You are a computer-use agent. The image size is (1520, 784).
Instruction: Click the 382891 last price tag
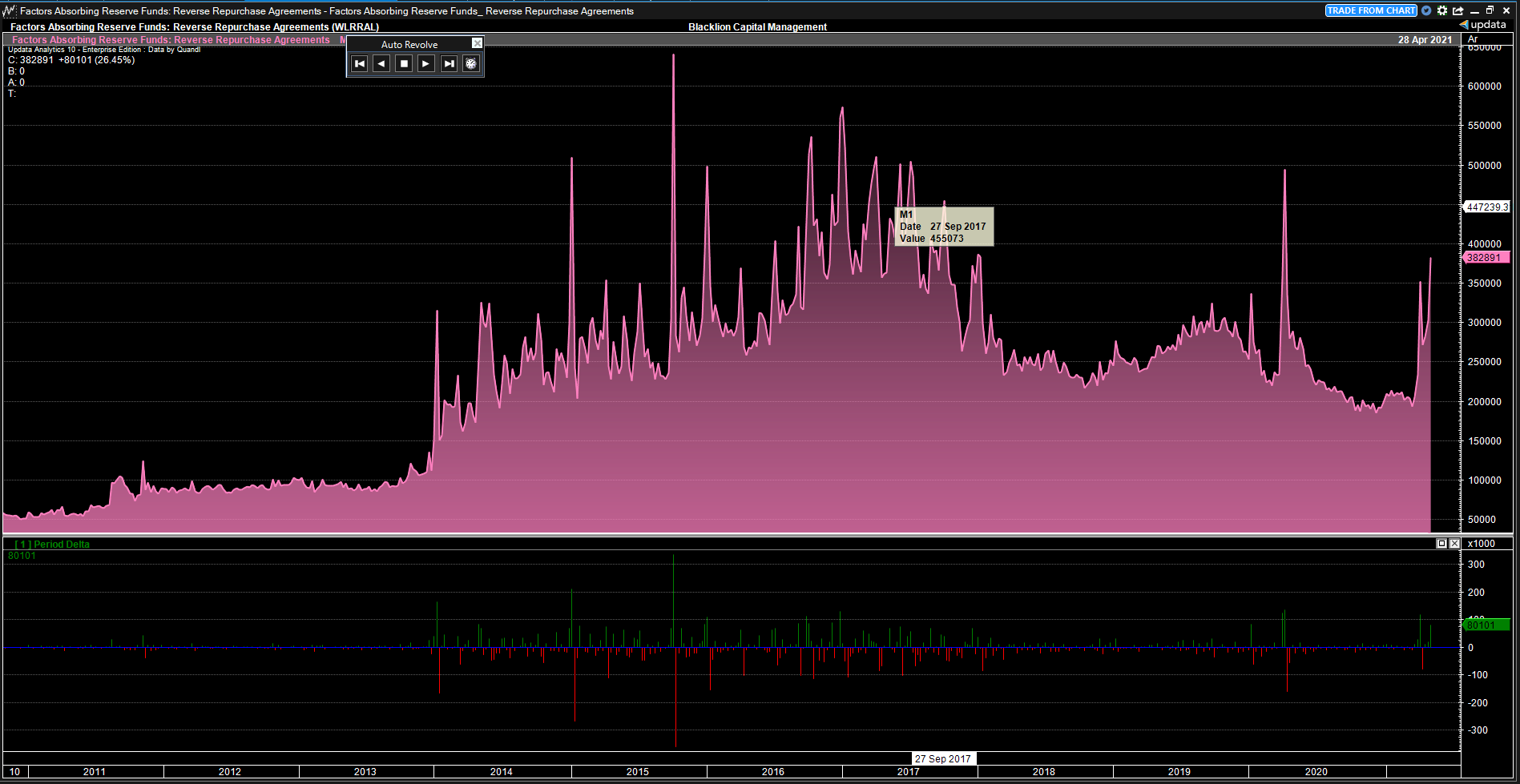[1486, 258]
